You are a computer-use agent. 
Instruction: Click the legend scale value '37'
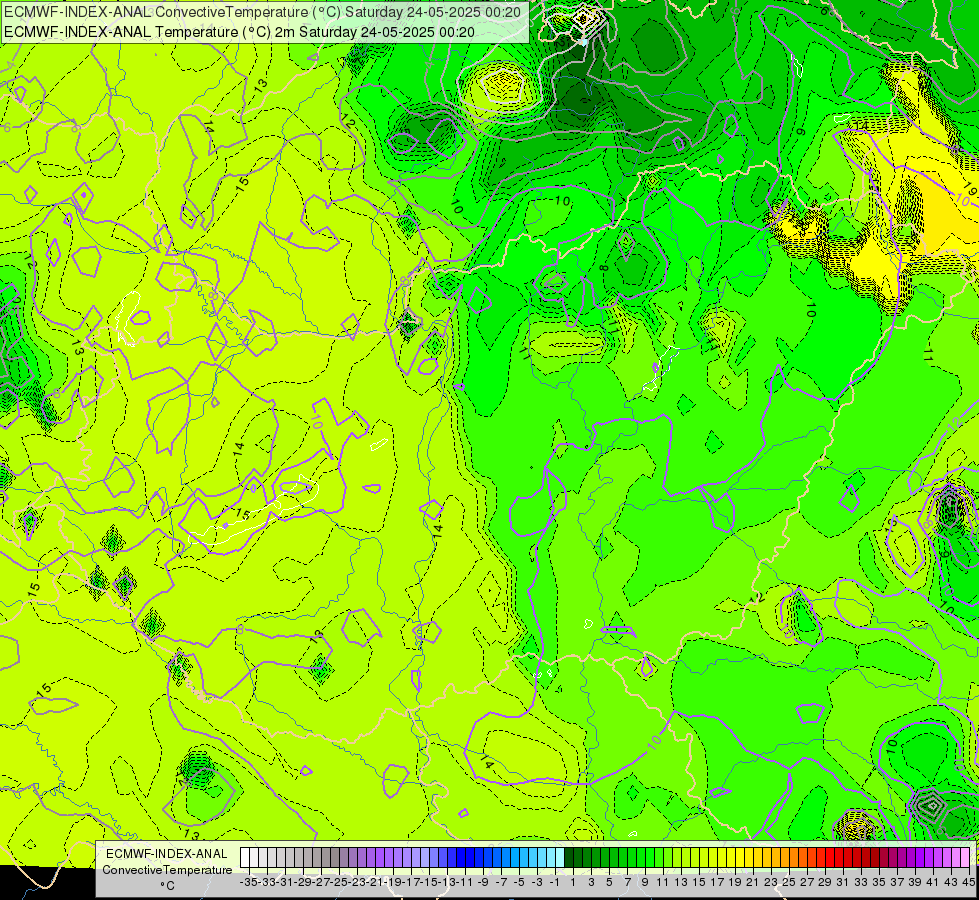tap(897, 882)
